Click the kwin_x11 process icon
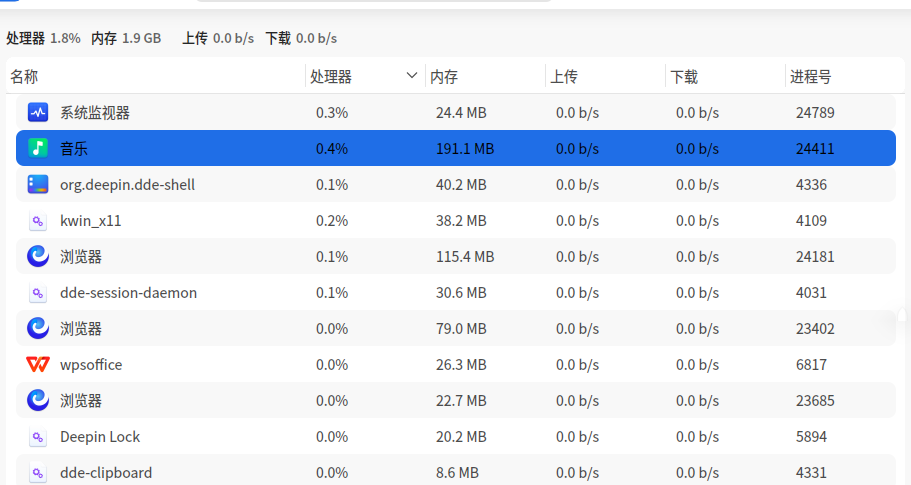 click(x=38, y=221)
